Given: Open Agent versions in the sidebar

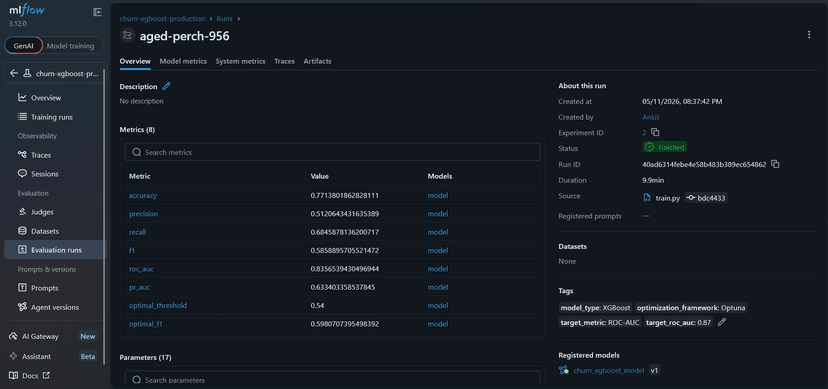Looking at the screenshot, I should click(55, 307).
